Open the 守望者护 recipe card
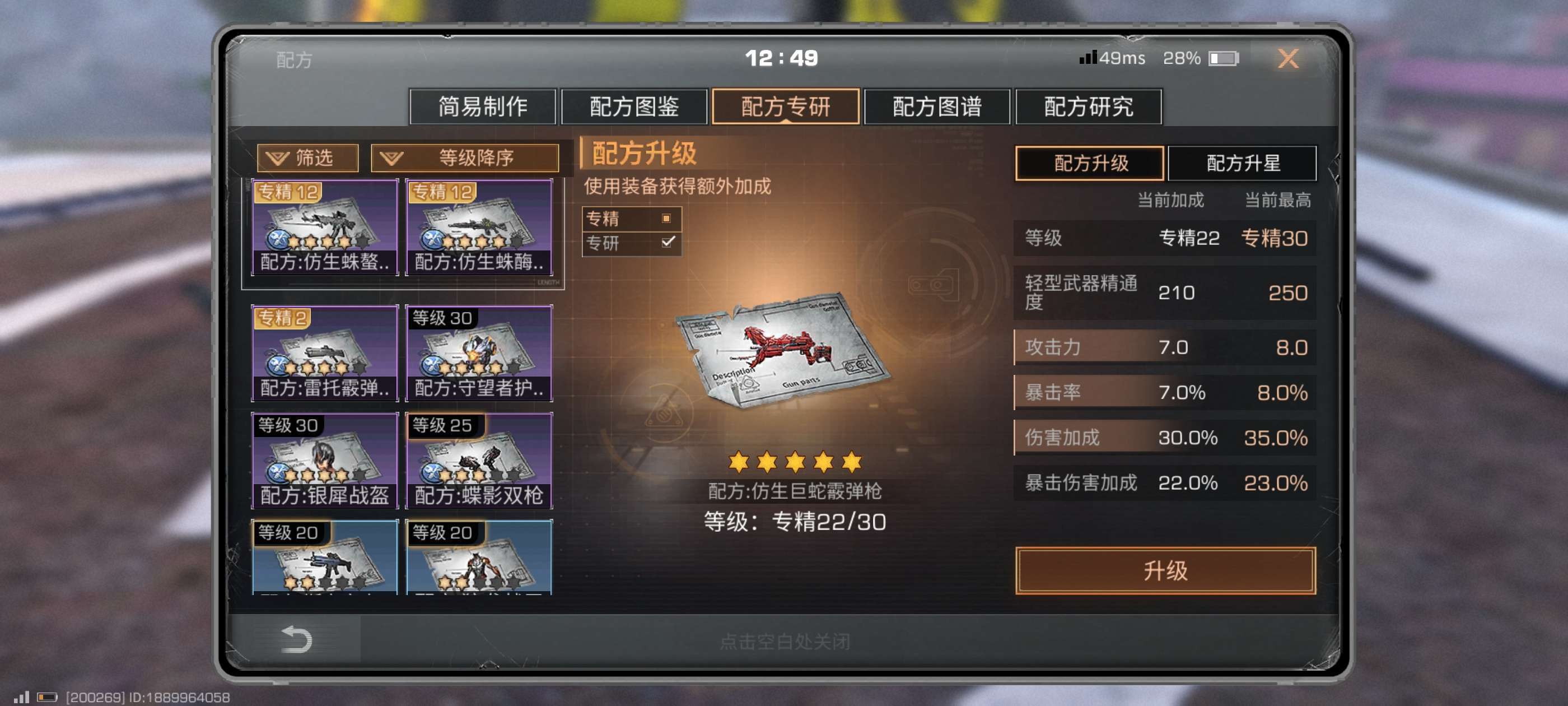1568x706 pixels. (480, 354)
